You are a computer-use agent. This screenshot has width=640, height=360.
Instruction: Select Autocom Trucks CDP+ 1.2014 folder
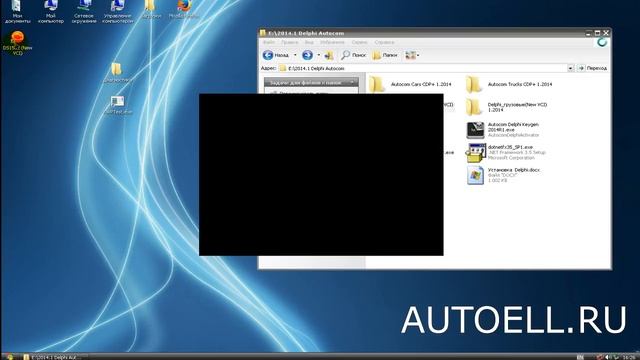point(509,84)
